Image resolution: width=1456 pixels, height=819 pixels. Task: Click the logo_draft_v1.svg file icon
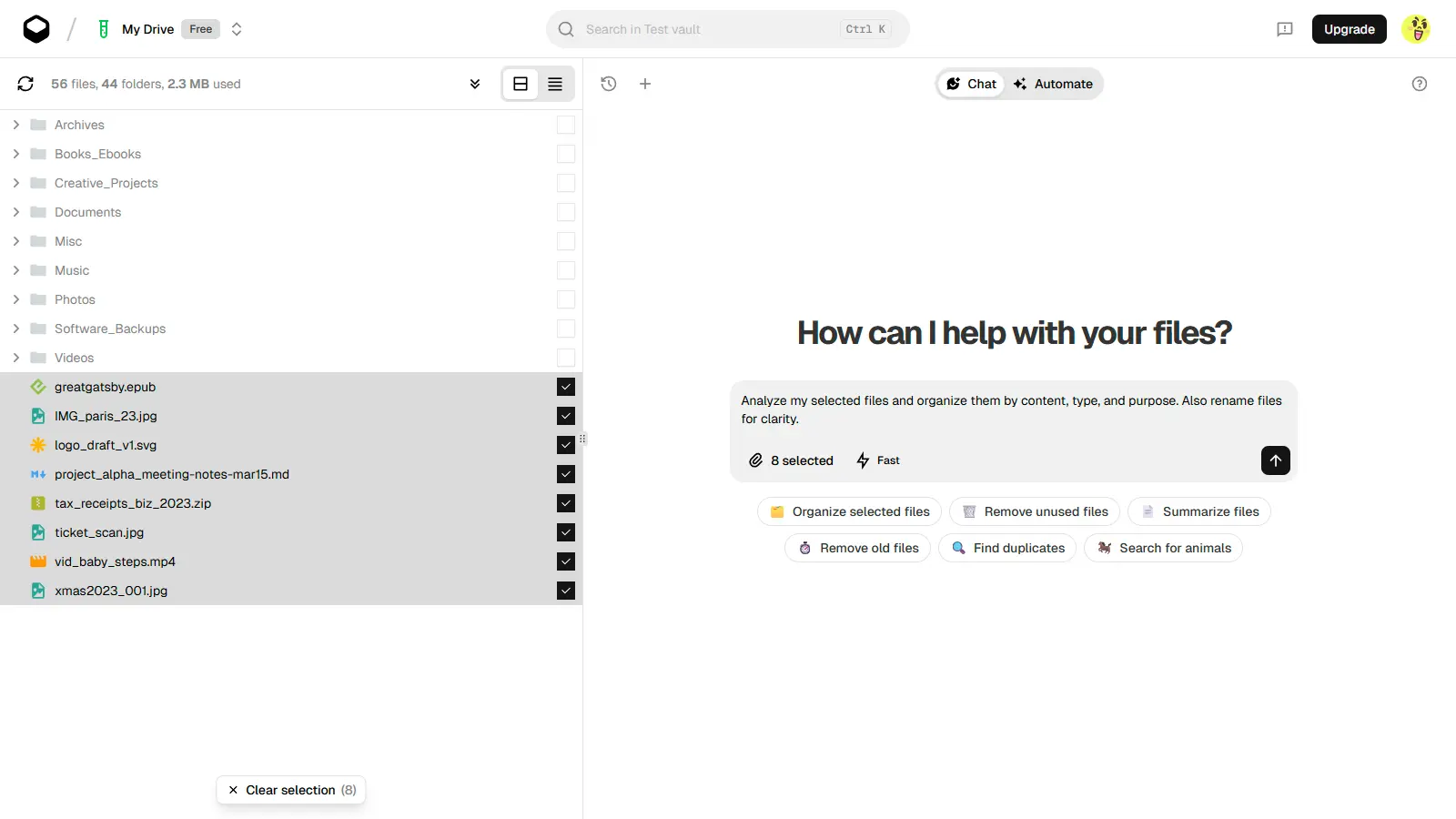coord(38,445)
